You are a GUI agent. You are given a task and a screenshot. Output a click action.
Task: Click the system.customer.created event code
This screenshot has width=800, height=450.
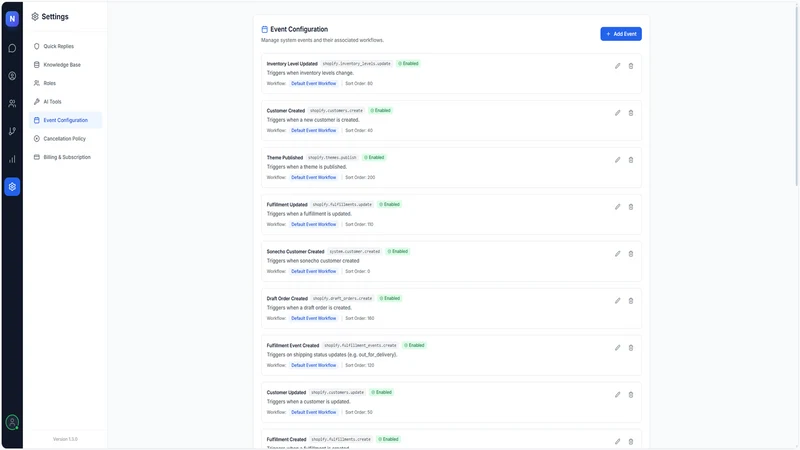coord(355,252)
